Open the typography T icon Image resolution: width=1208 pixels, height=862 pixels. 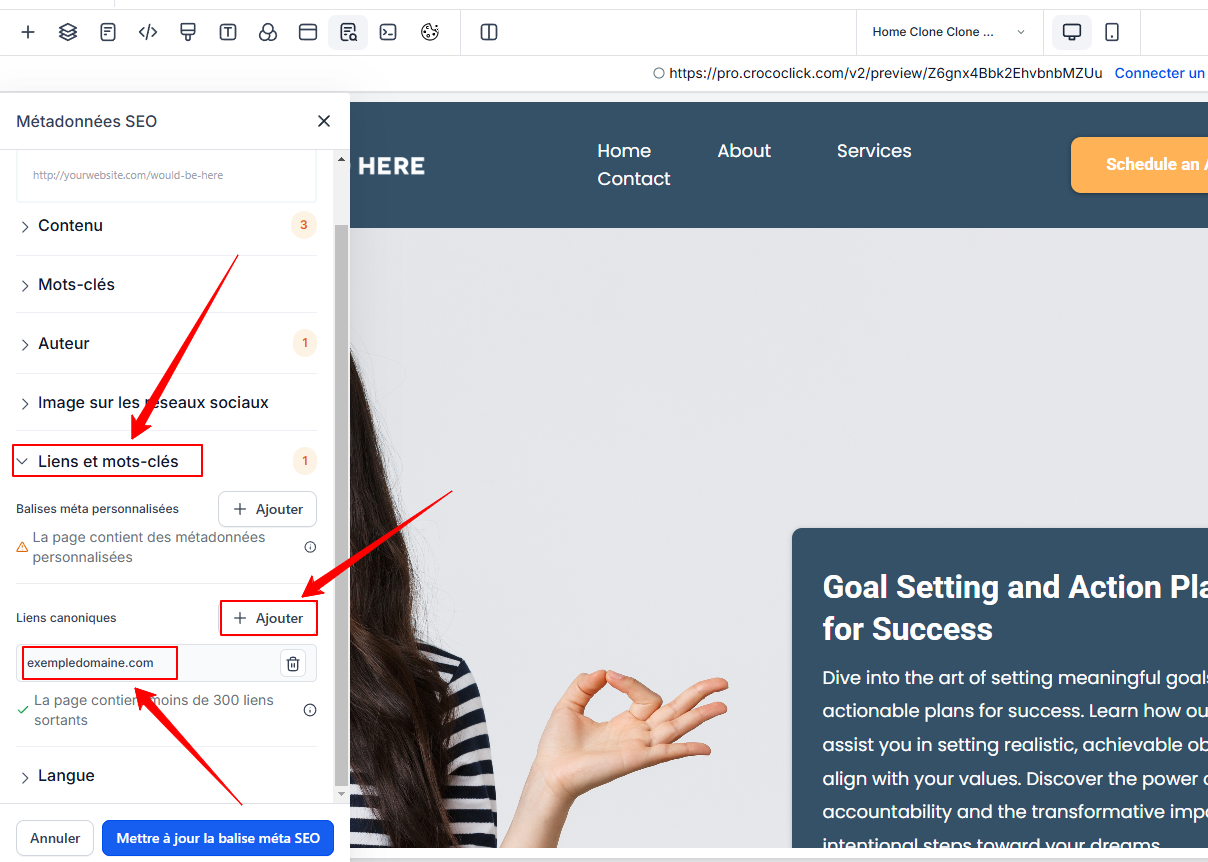[x=228, y=32]
